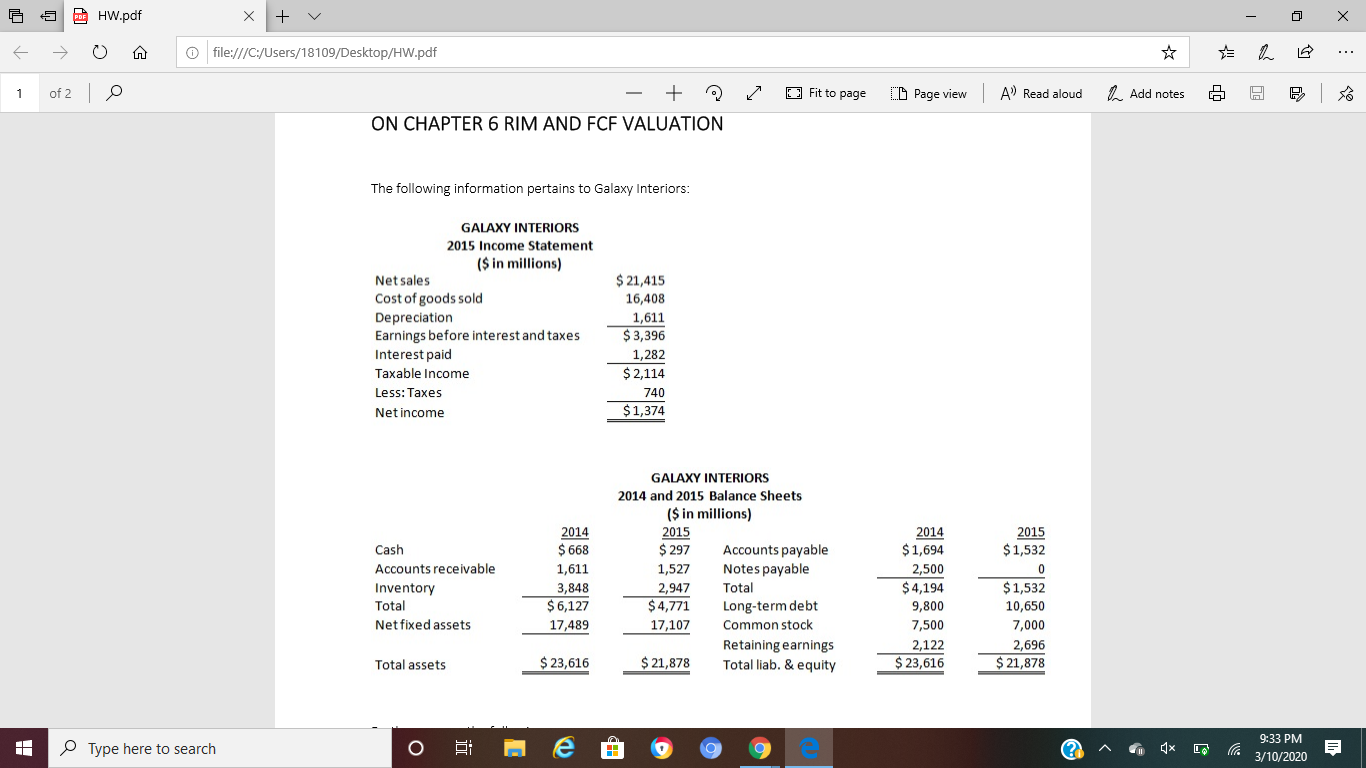Zoom out the PDF
Image resolution: width=1366 pixels, height=768 pixels.
pos(634,93)
